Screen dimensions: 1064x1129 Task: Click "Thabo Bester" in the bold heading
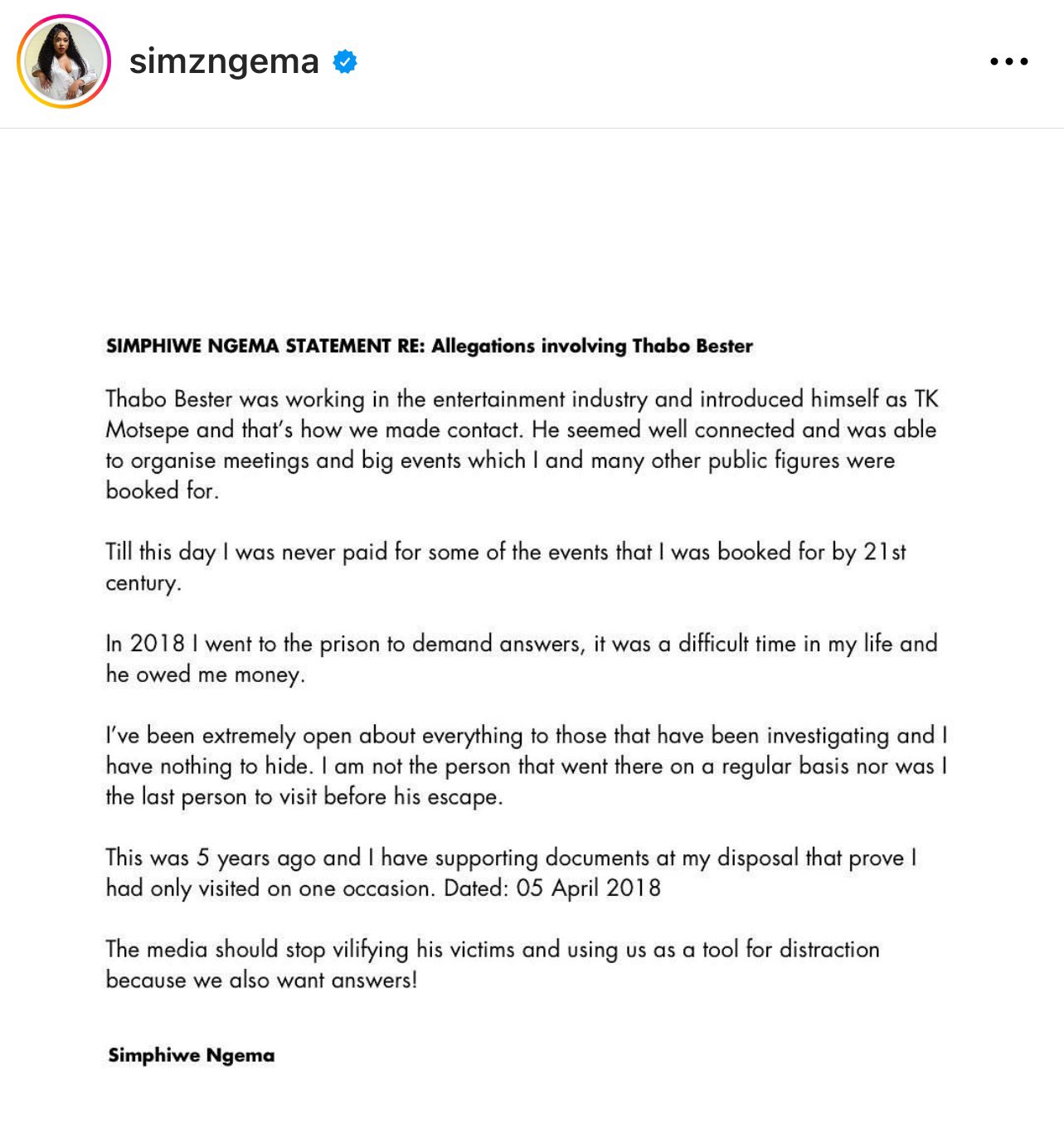pos(692,346)
